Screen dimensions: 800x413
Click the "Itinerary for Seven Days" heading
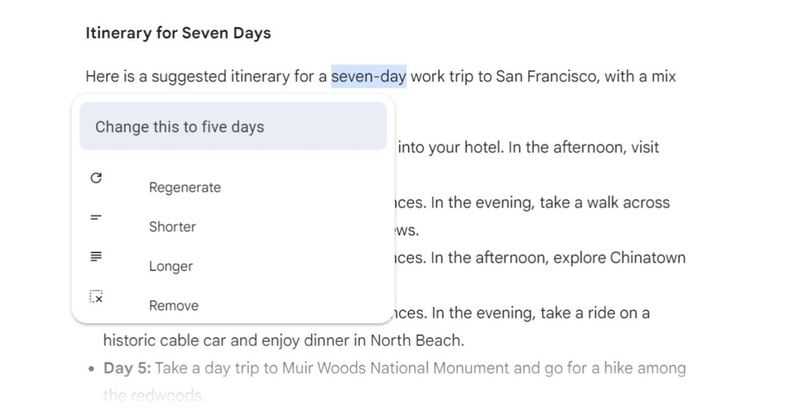coord(179,33)
